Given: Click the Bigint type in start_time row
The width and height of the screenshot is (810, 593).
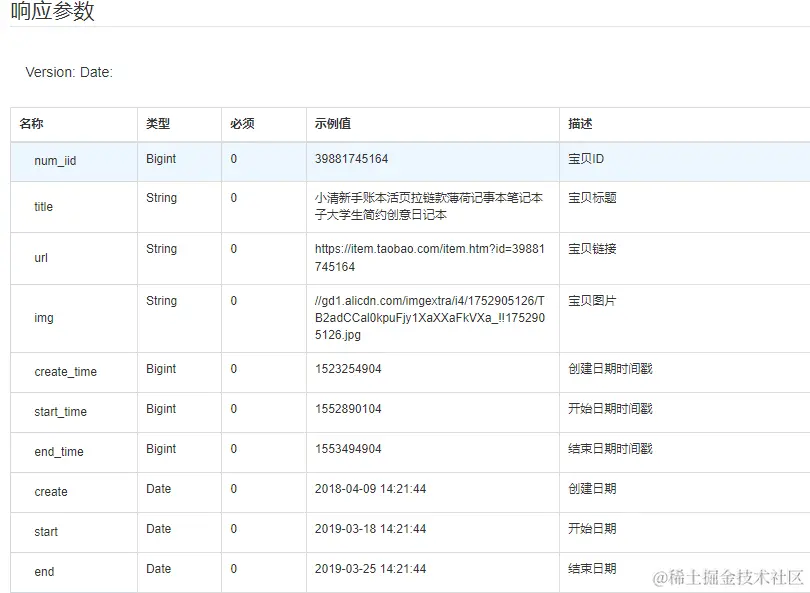Looking at the screenshot, I should point(161,409).
